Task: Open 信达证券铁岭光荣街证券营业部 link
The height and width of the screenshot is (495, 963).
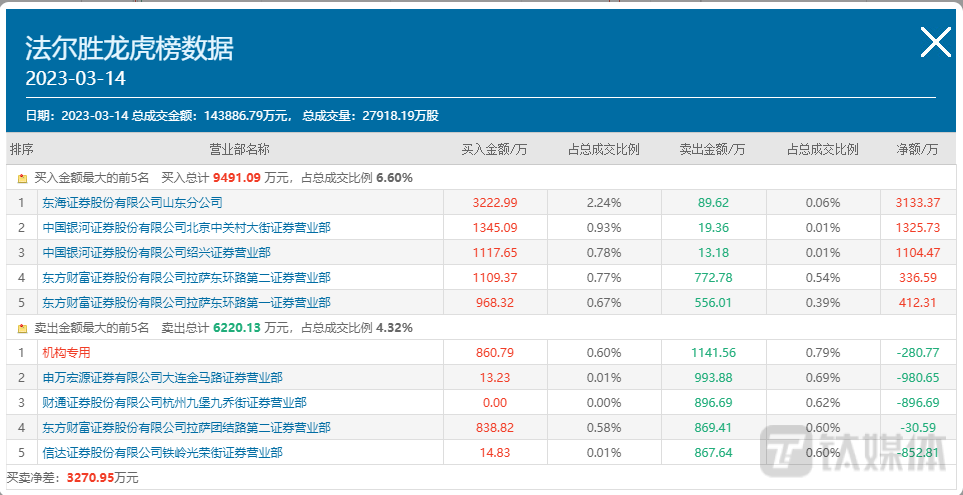Action: point(162,452)
